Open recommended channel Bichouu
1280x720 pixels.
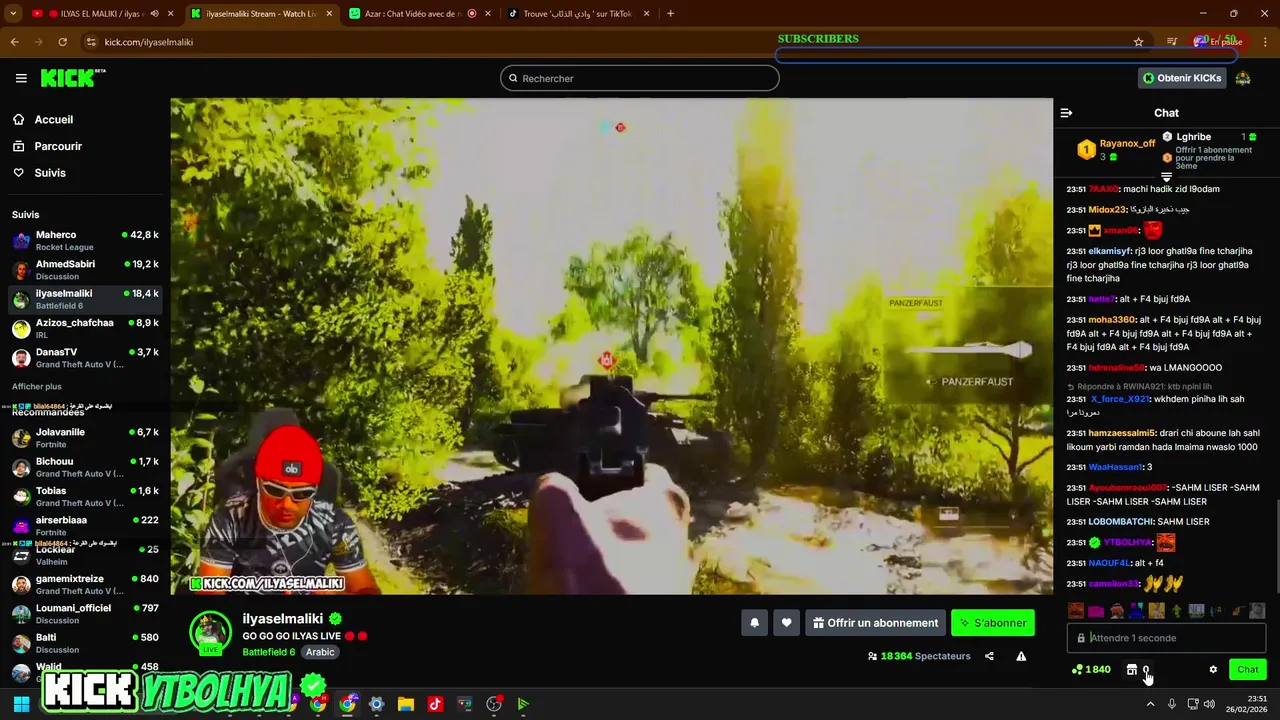point(85,467)
